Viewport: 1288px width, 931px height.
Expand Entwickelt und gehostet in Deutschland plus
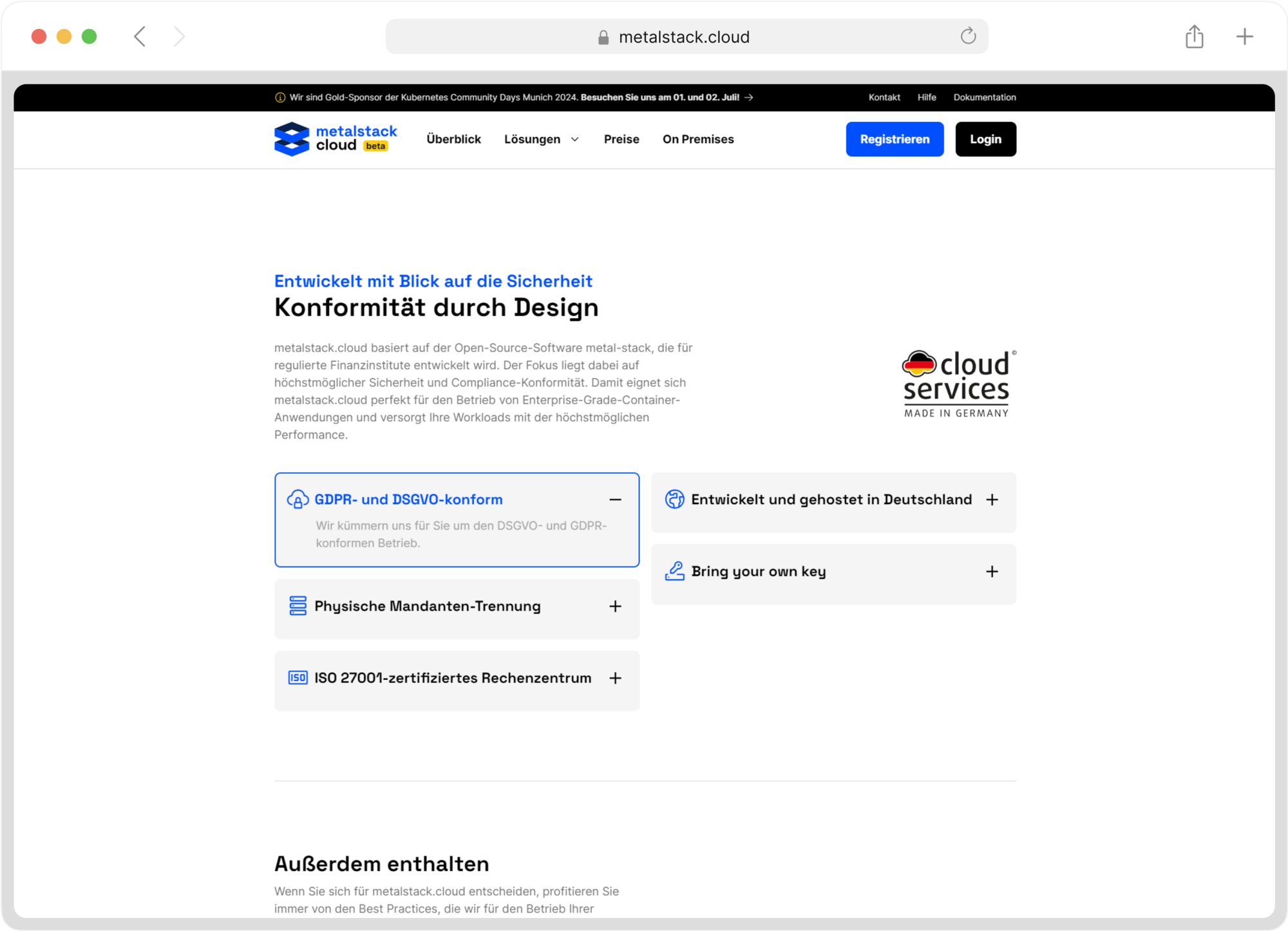click(x=992, y=500)
